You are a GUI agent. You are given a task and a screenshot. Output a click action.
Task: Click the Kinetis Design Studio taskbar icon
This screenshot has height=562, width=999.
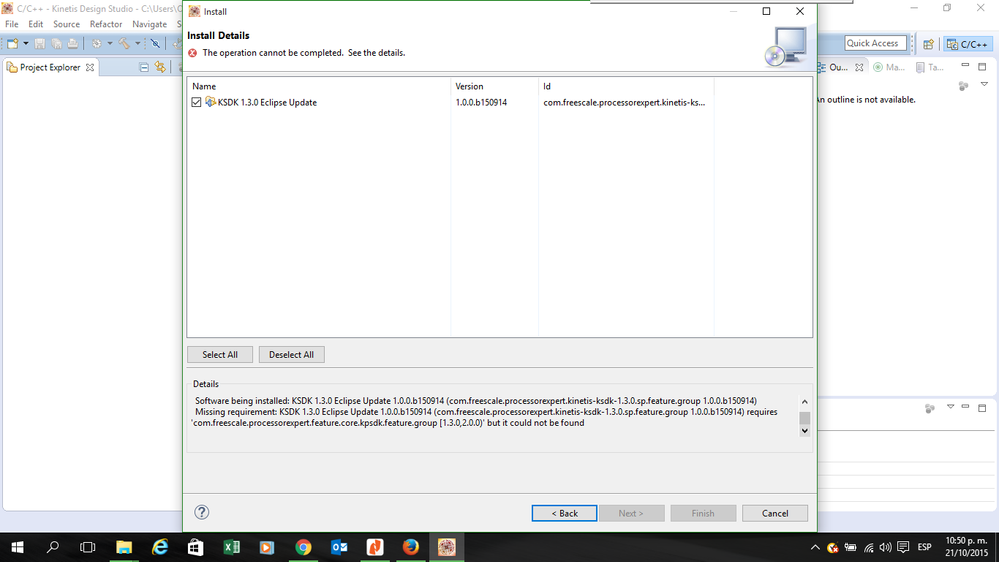[447, 547]
